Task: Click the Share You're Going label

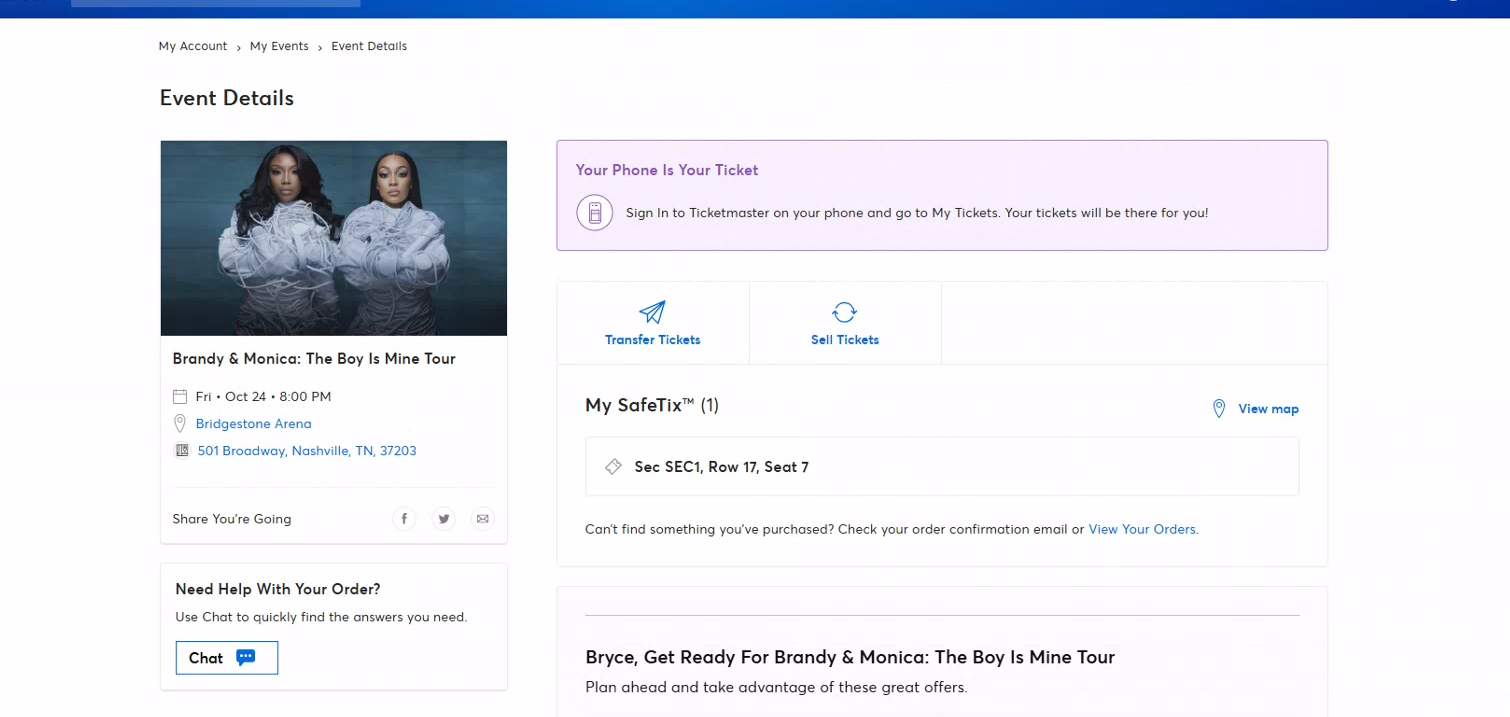Action: point(232,519)
